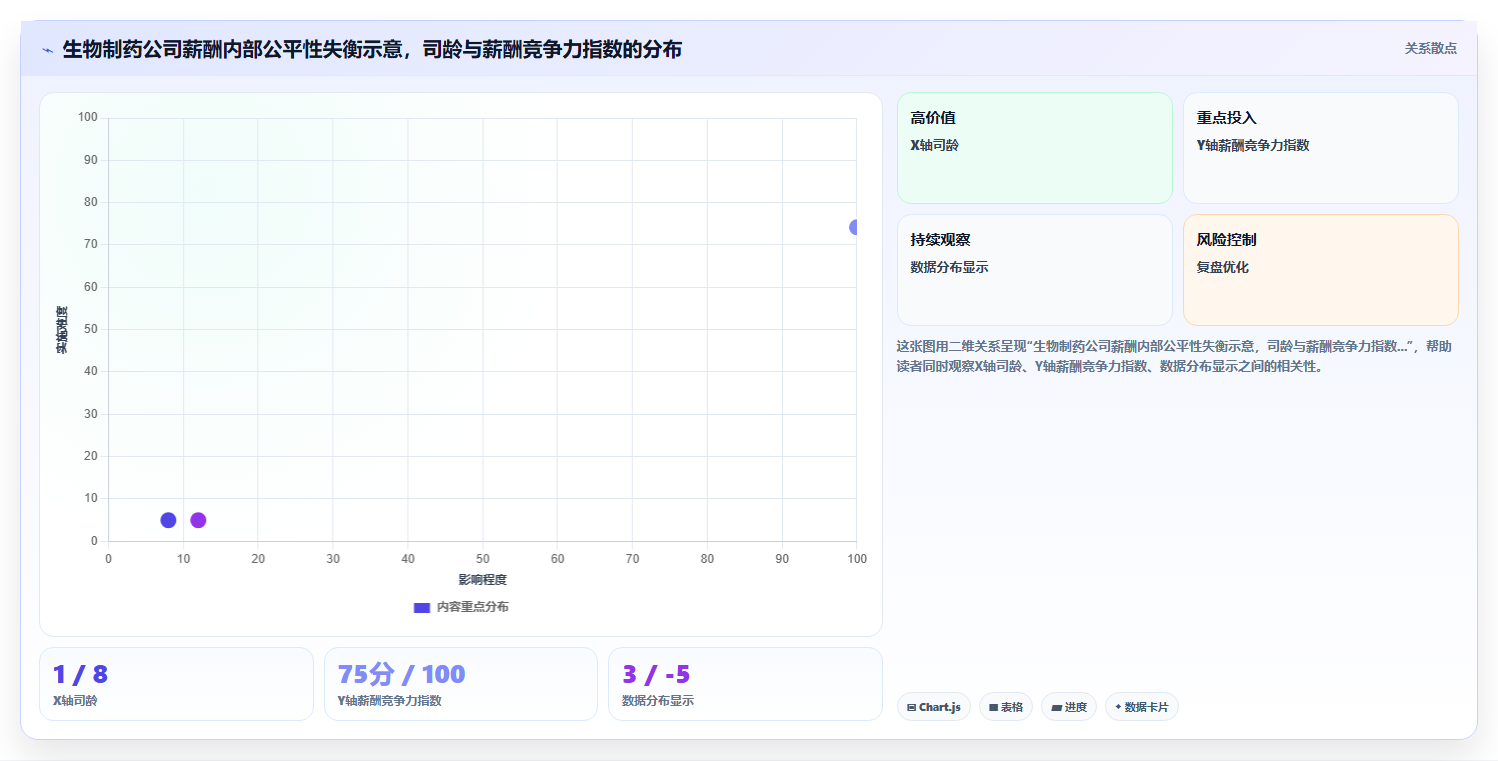Click the 1 / 8 X轴司龄 stat card

pyautogui.click(x=176, y=684)
